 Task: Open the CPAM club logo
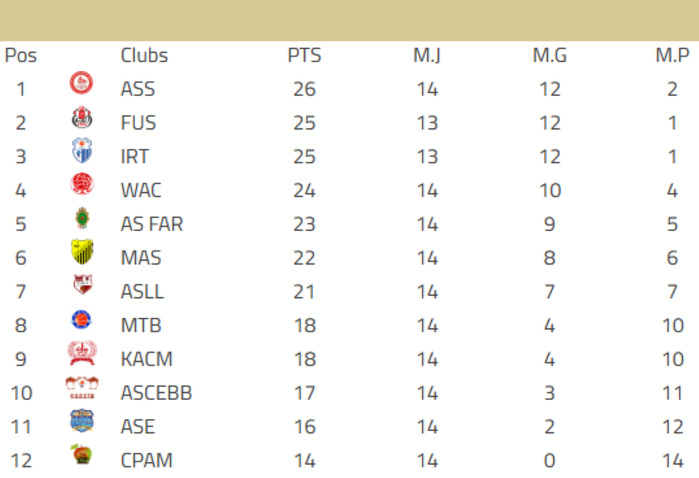pyautogui.click(x=81, y=456)
